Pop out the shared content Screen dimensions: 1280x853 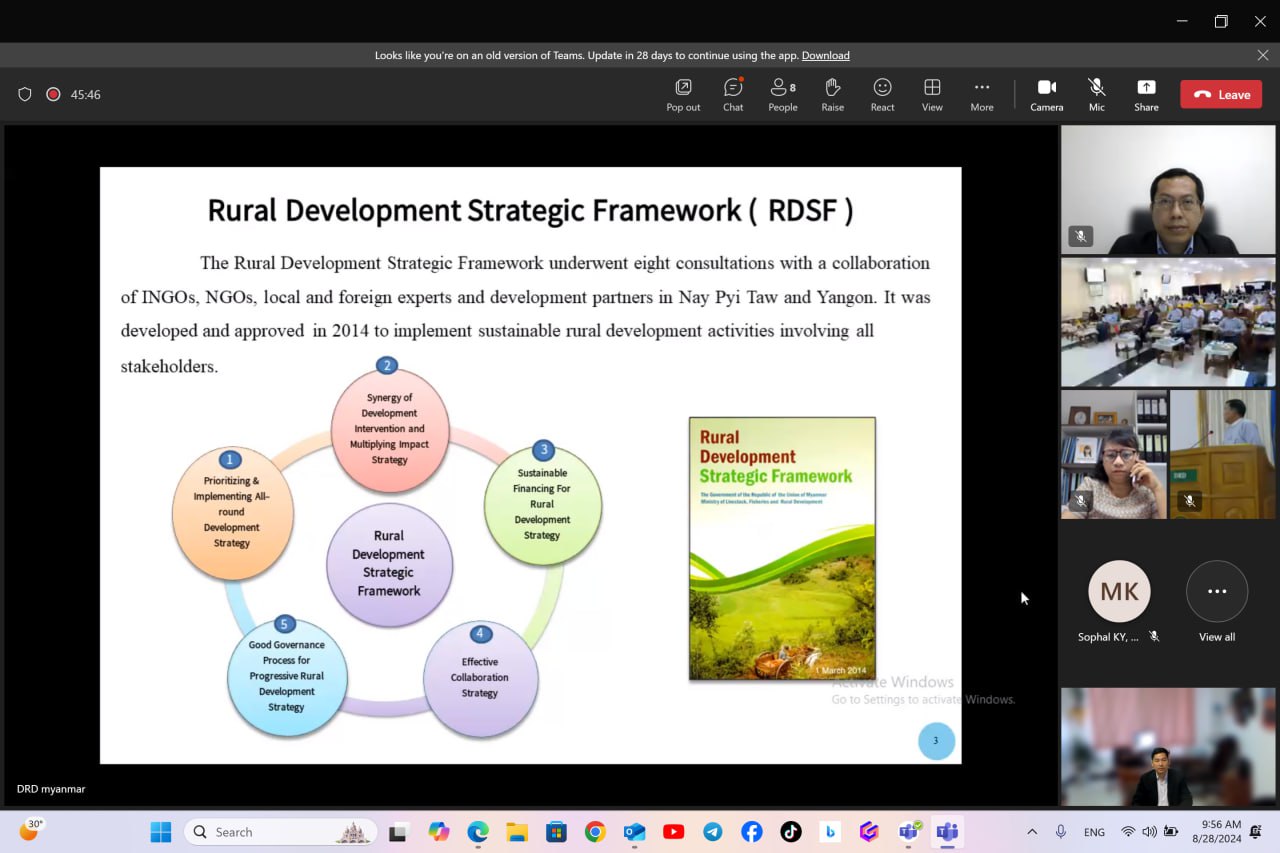pos(683,94)
